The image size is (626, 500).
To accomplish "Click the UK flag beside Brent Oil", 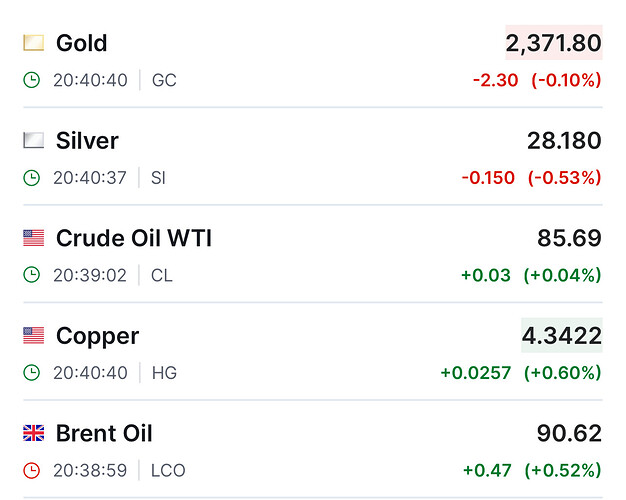I will click(x=34, y=433).
